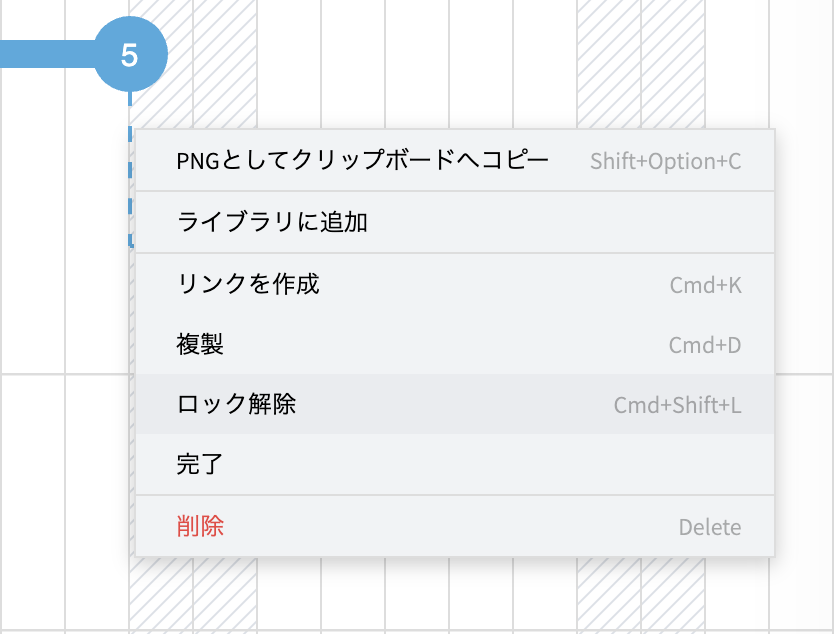Click the gray Delete shortcut label
The width and height of the screenshot is (834, 634).
click(x=709, y=527)
